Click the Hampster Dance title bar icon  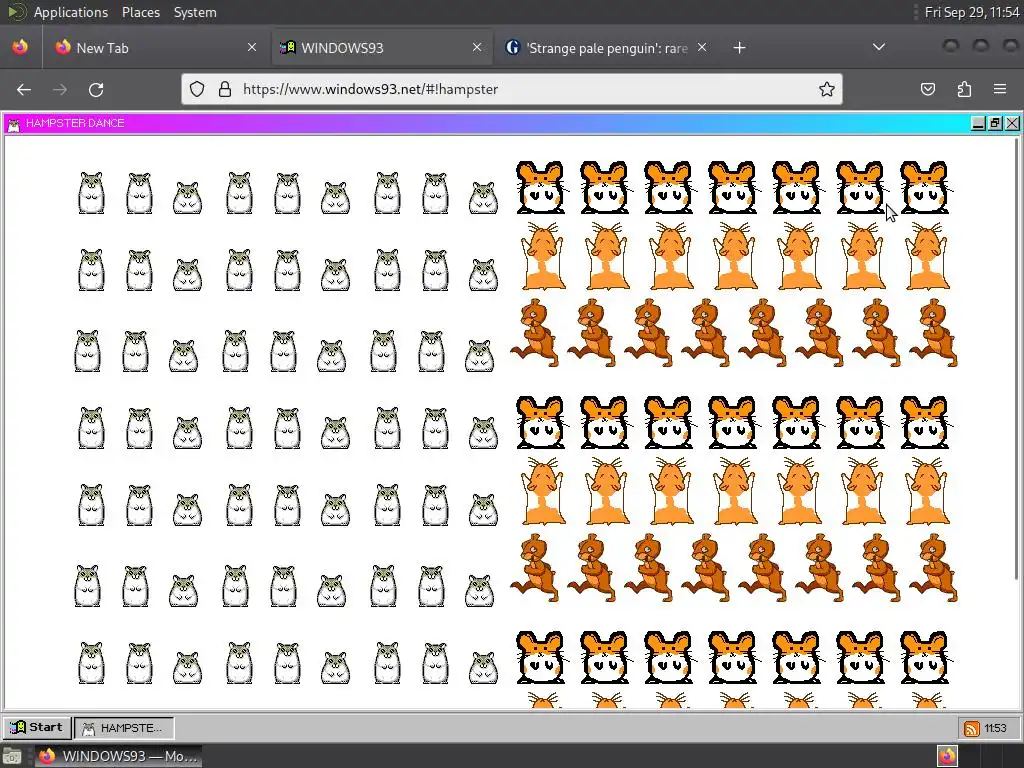tap(14, 124)
